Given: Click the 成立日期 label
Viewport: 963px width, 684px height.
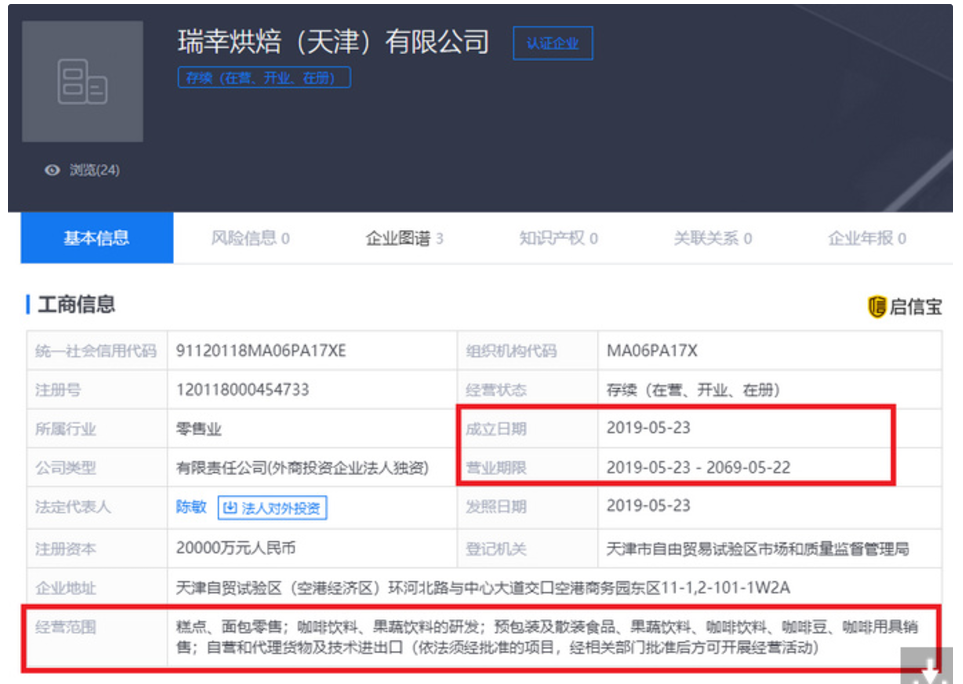Looking at the screenshot, I should pyautogui.click(x=496, y=429).
